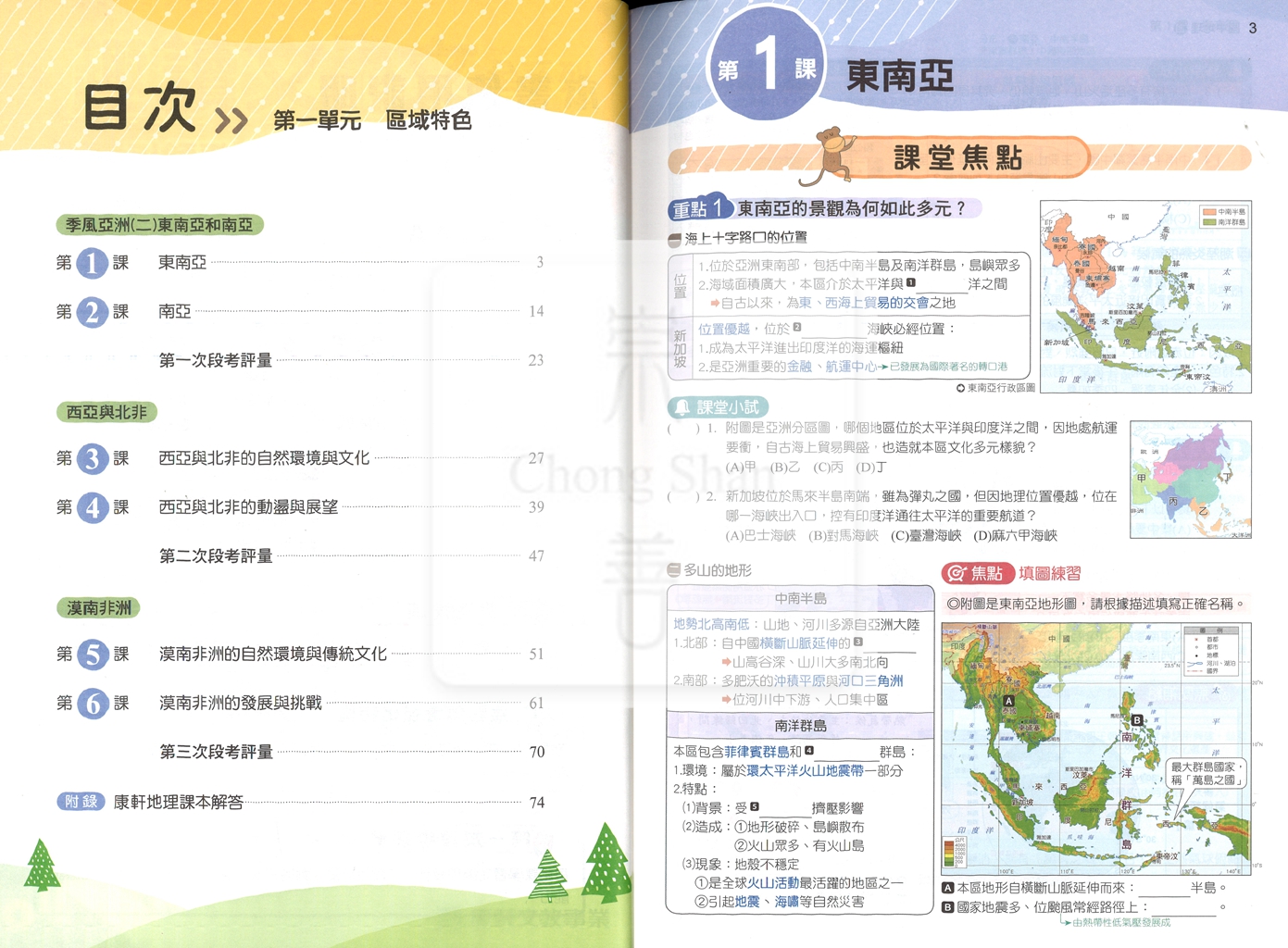Image resolution: width=1288 pixels, height=948 pixels.
Task: Click circle 4 beside 西亞與北非的動盪與展望
Action: [x=93, y=507]
